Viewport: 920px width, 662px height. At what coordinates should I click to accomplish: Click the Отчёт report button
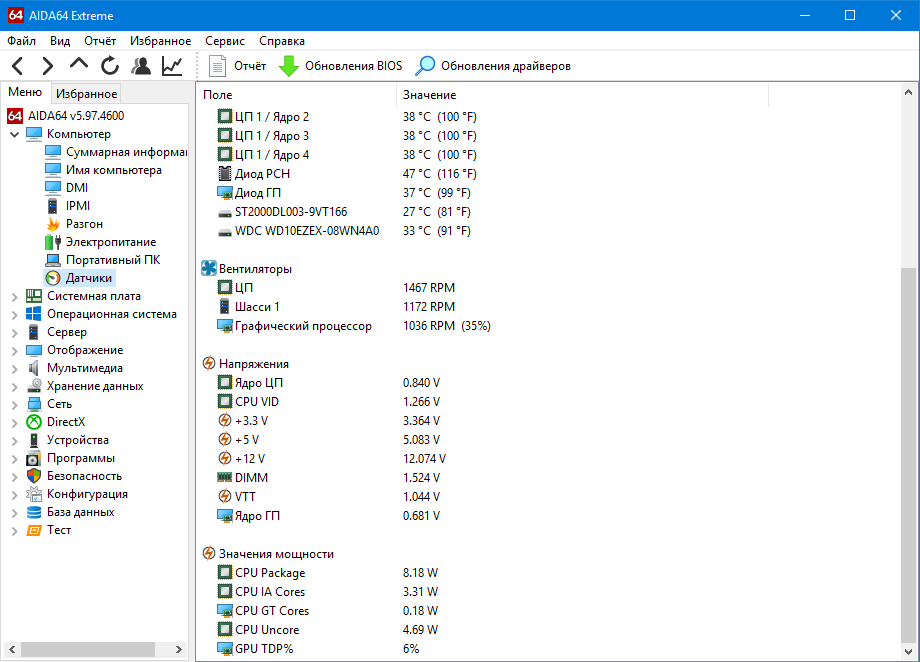[238, 66]
